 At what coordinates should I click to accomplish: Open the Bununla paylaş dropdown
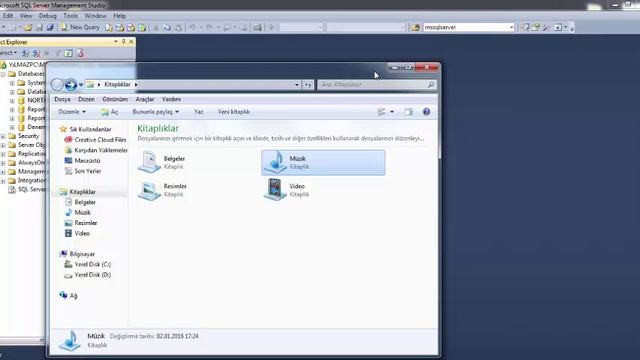point(156,112)
